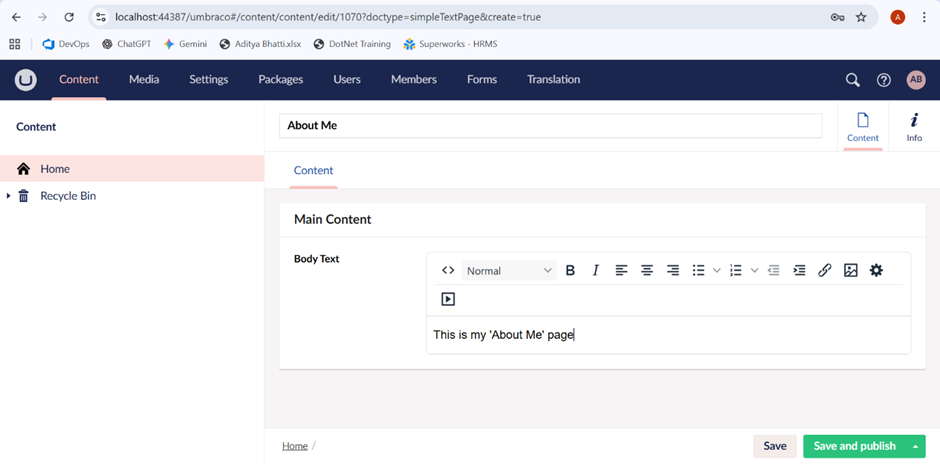Open the media picker image icon
This screenshot has height=464, width=940.
point(851,270)
